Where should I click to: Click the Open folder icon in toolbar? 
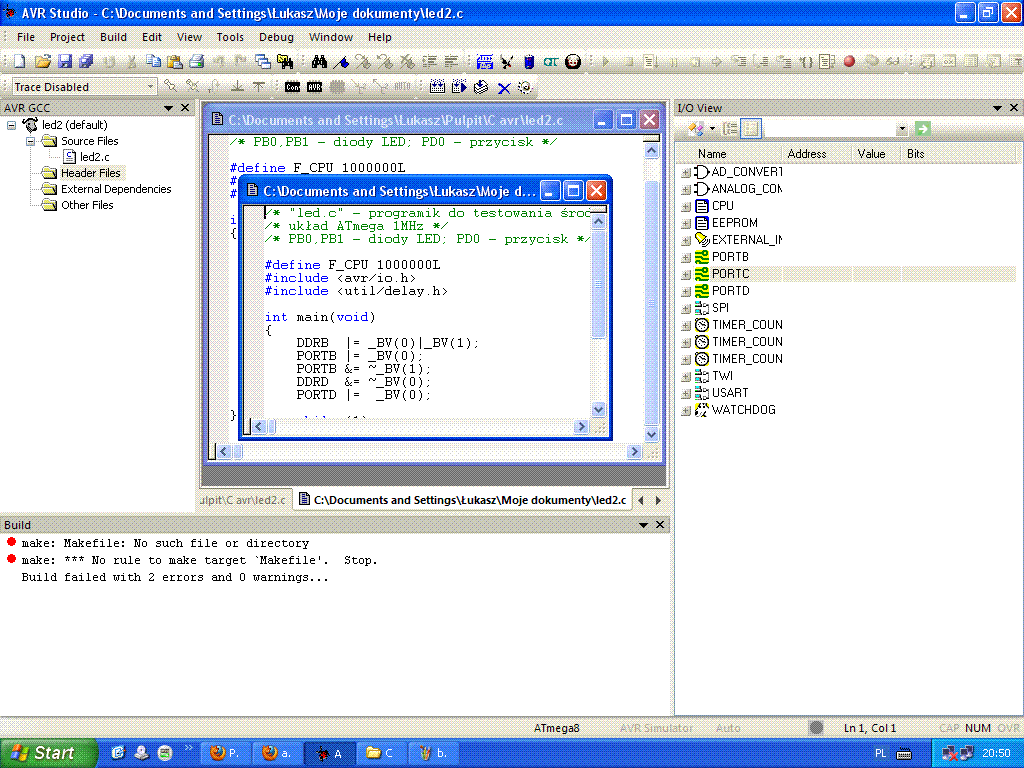point(42,62)
